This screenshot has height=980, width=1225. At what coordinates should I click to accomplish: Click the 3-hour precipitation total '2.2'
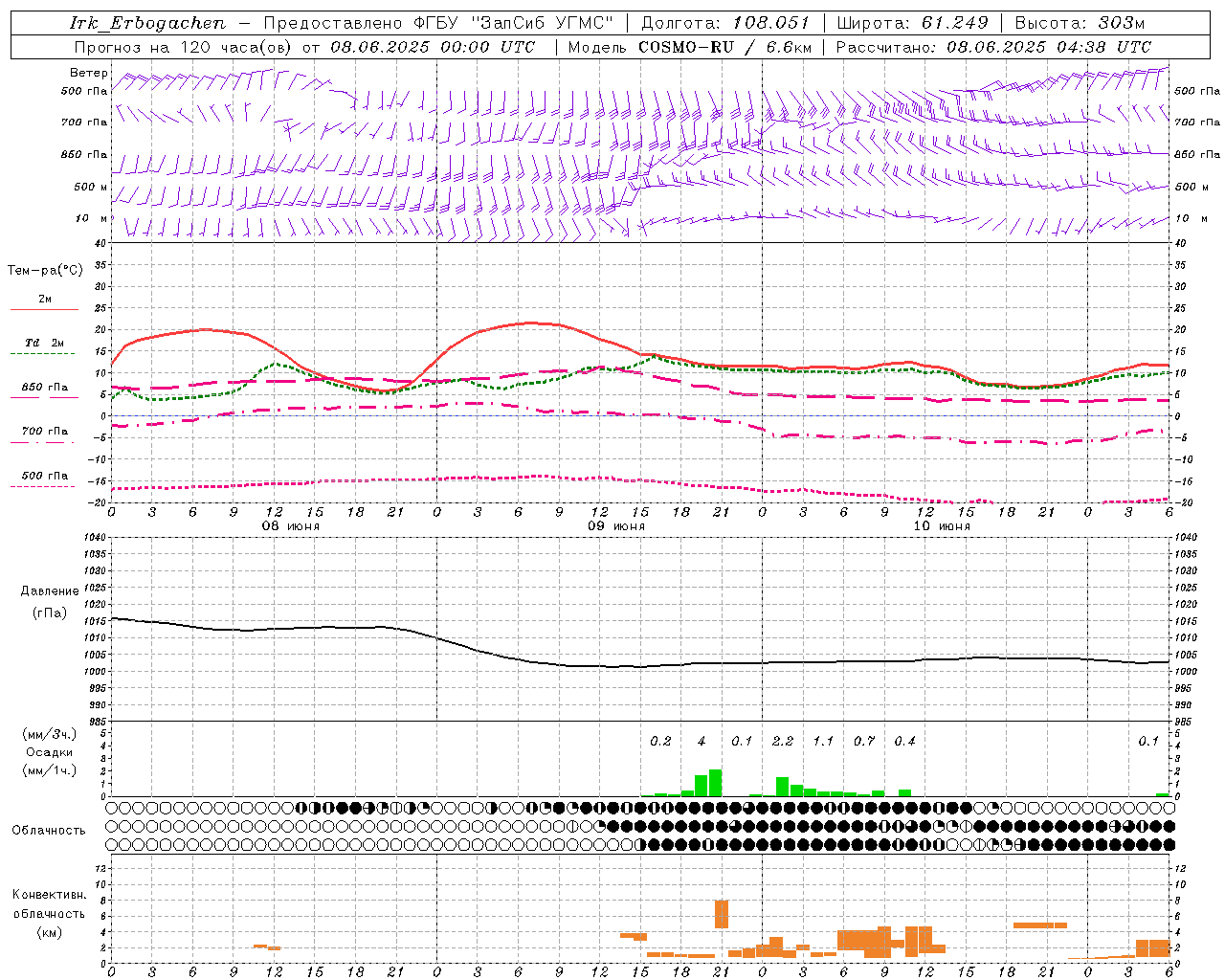(x=783, y=741)
